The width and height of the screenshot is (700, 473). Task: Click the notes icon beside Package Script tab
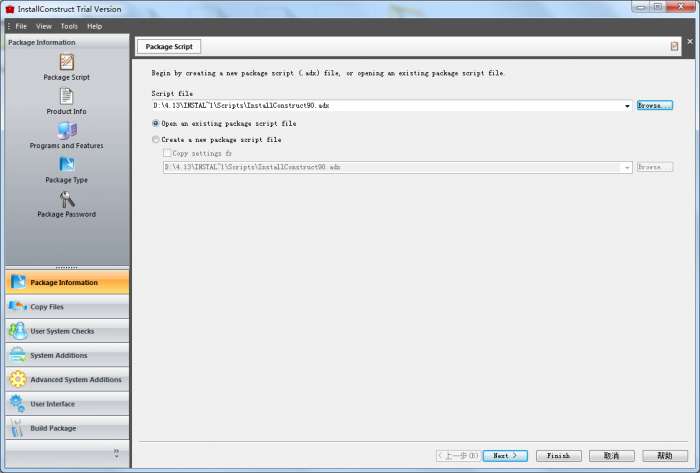click(x=674, y=46)
